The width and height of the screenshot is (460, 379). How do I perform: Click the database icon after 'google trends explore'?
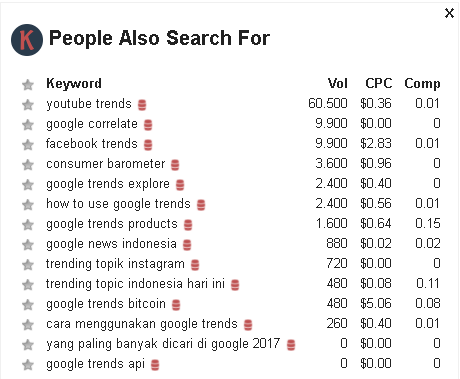(x=180, y=185)
